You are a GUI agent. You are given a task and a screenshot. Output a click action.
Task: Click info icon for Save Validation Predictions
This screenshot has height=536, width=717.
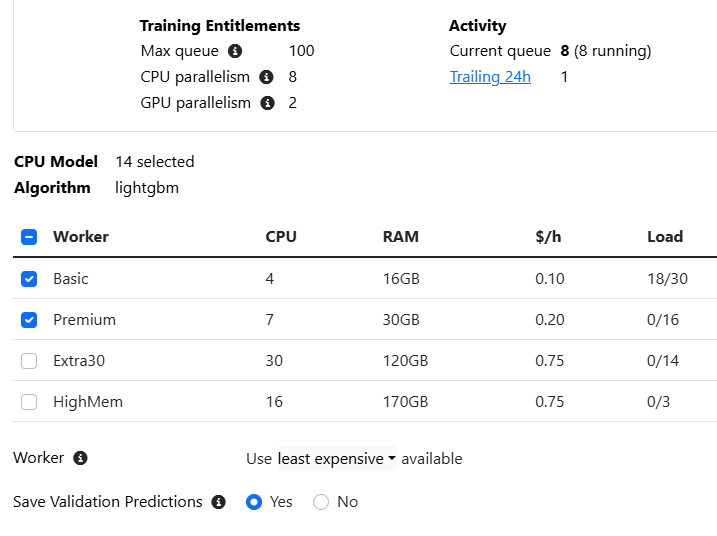click(219, 502)
